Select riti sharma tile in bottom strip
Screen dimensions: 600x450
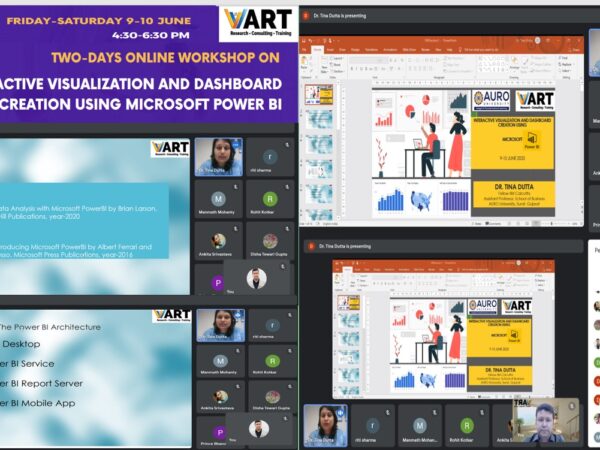[373, 426]
